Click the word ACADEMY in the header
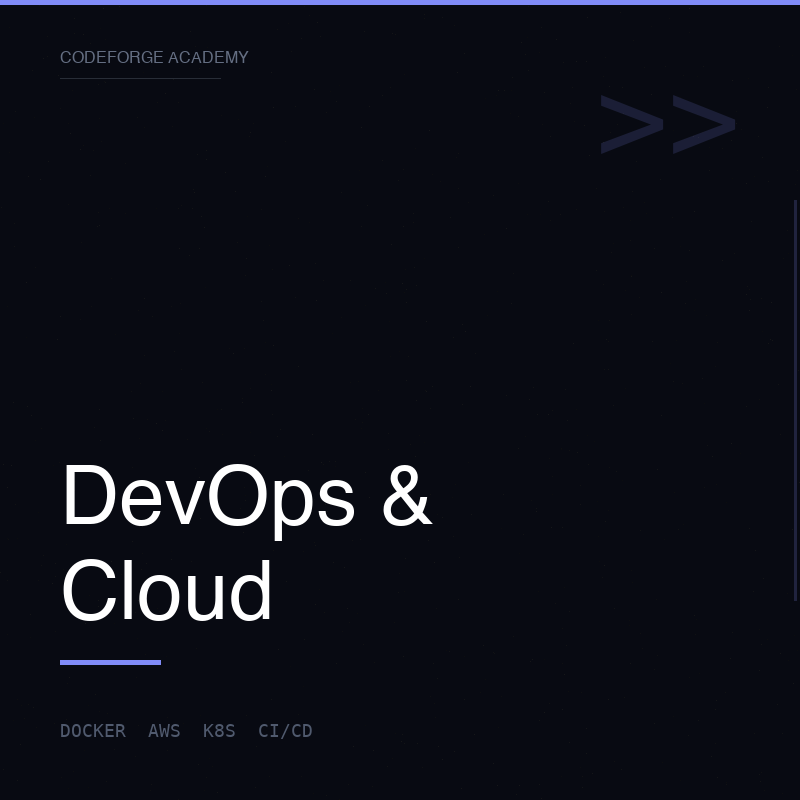800x800 pixels. point(208,58)
